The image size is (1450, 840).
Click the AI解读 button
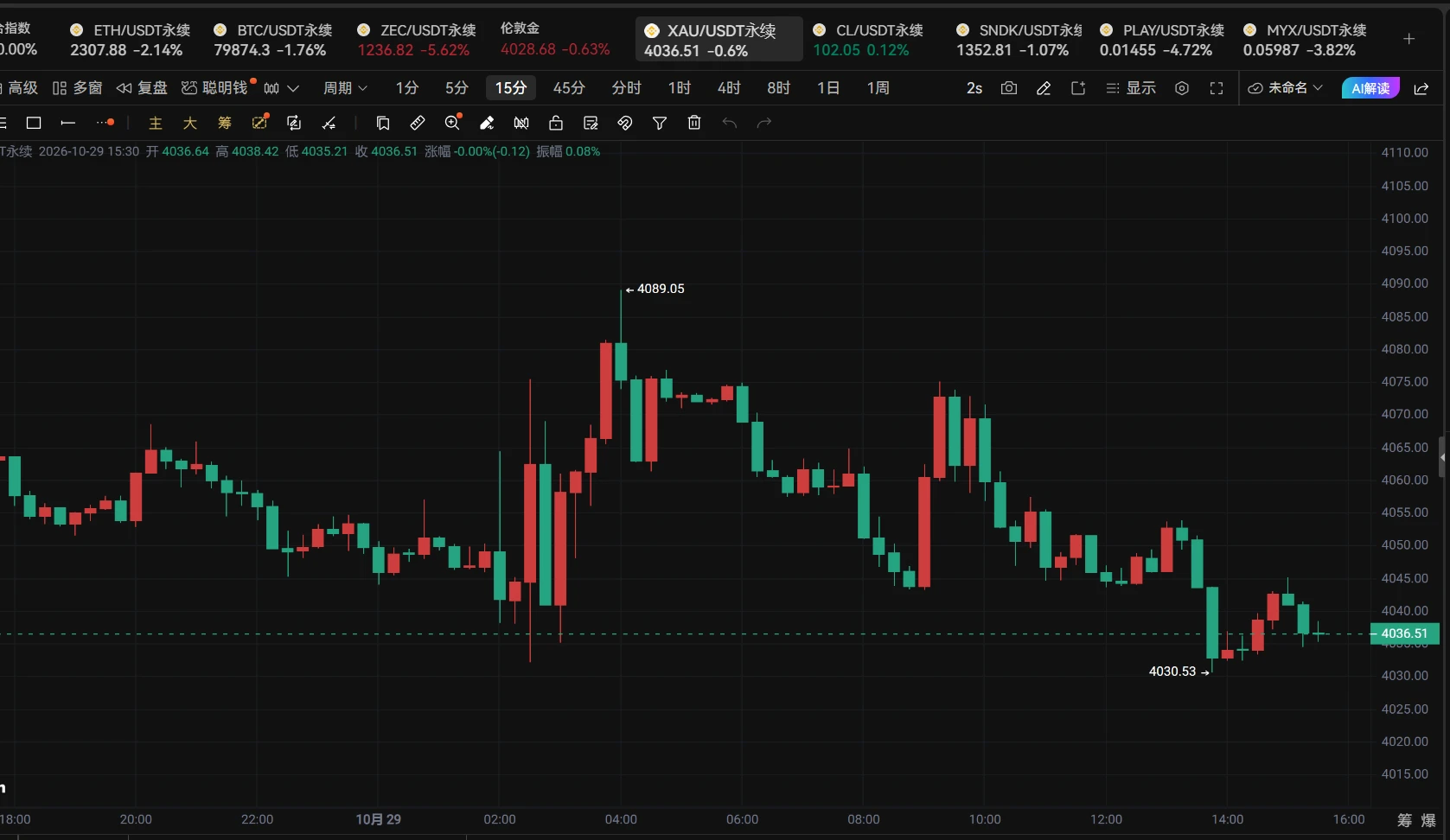1370,88
